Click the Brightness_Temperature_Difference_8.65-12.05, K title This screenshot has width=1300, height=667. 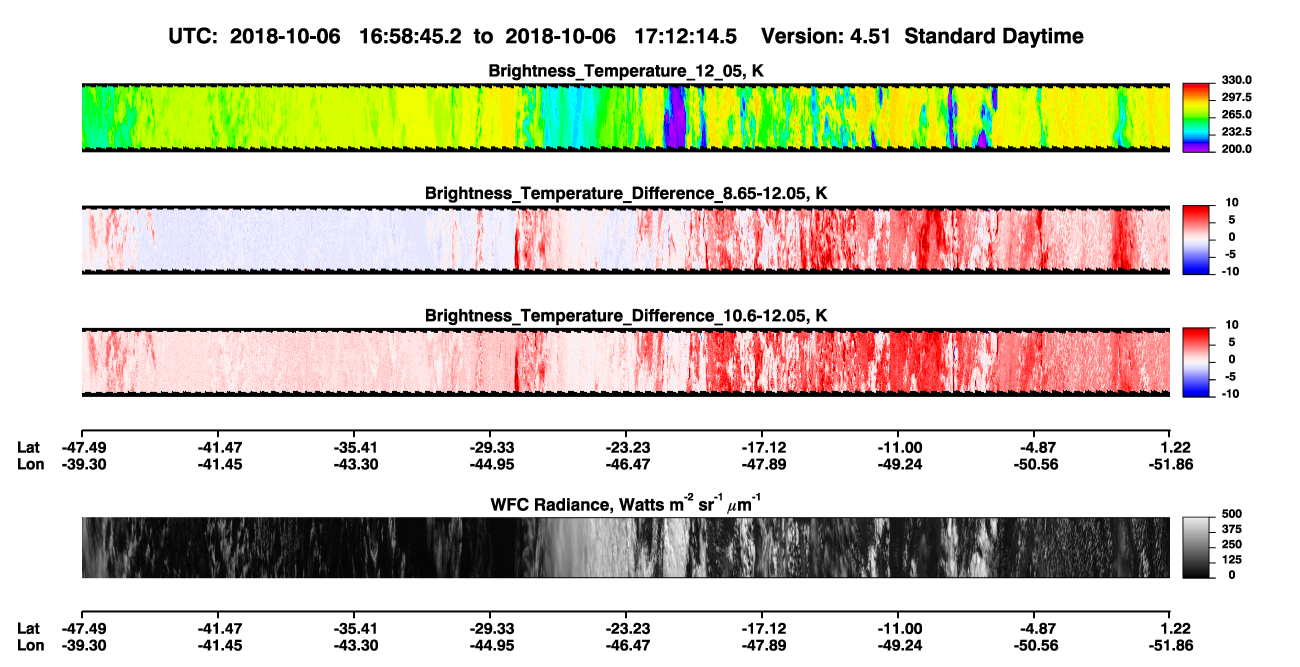click(x=626, y=193)
